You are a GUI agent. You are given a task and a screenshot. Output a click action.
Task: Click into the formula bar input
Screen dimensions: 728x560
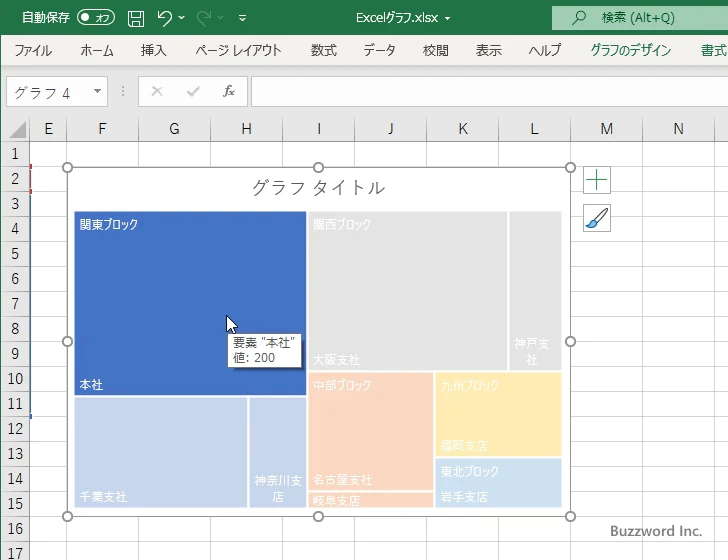coord(480,92)
